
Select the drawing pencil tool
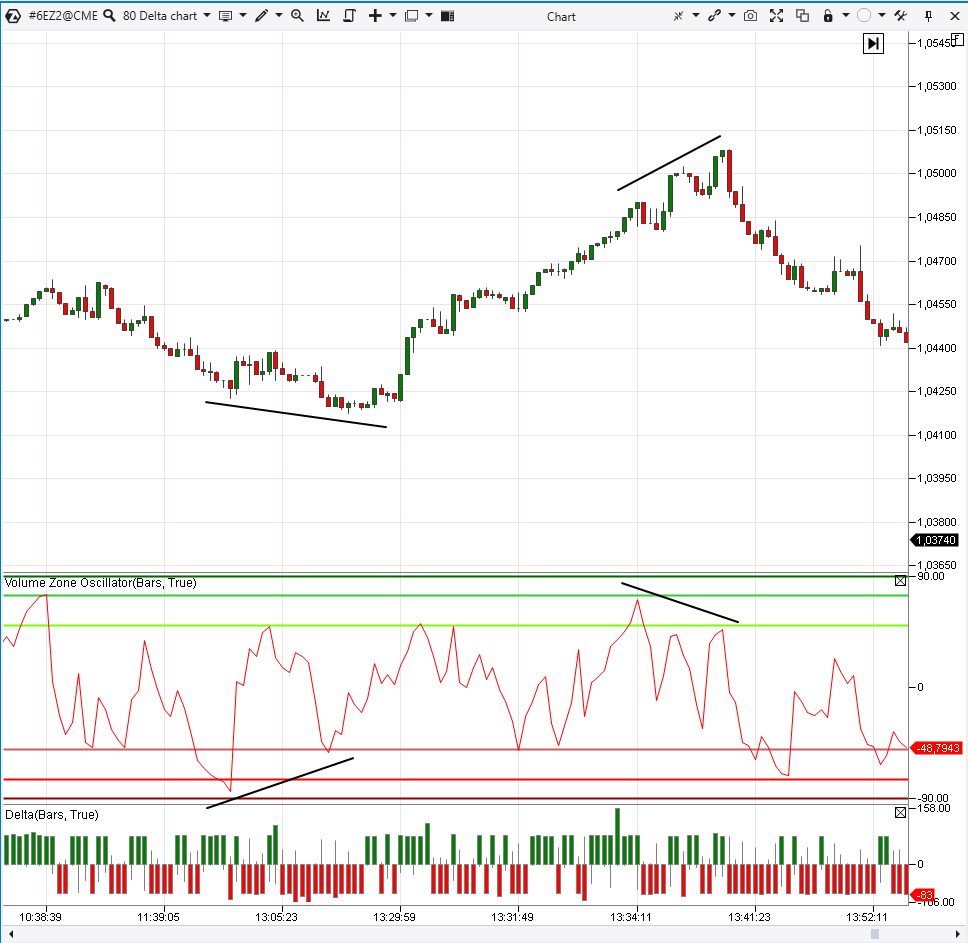261,15
